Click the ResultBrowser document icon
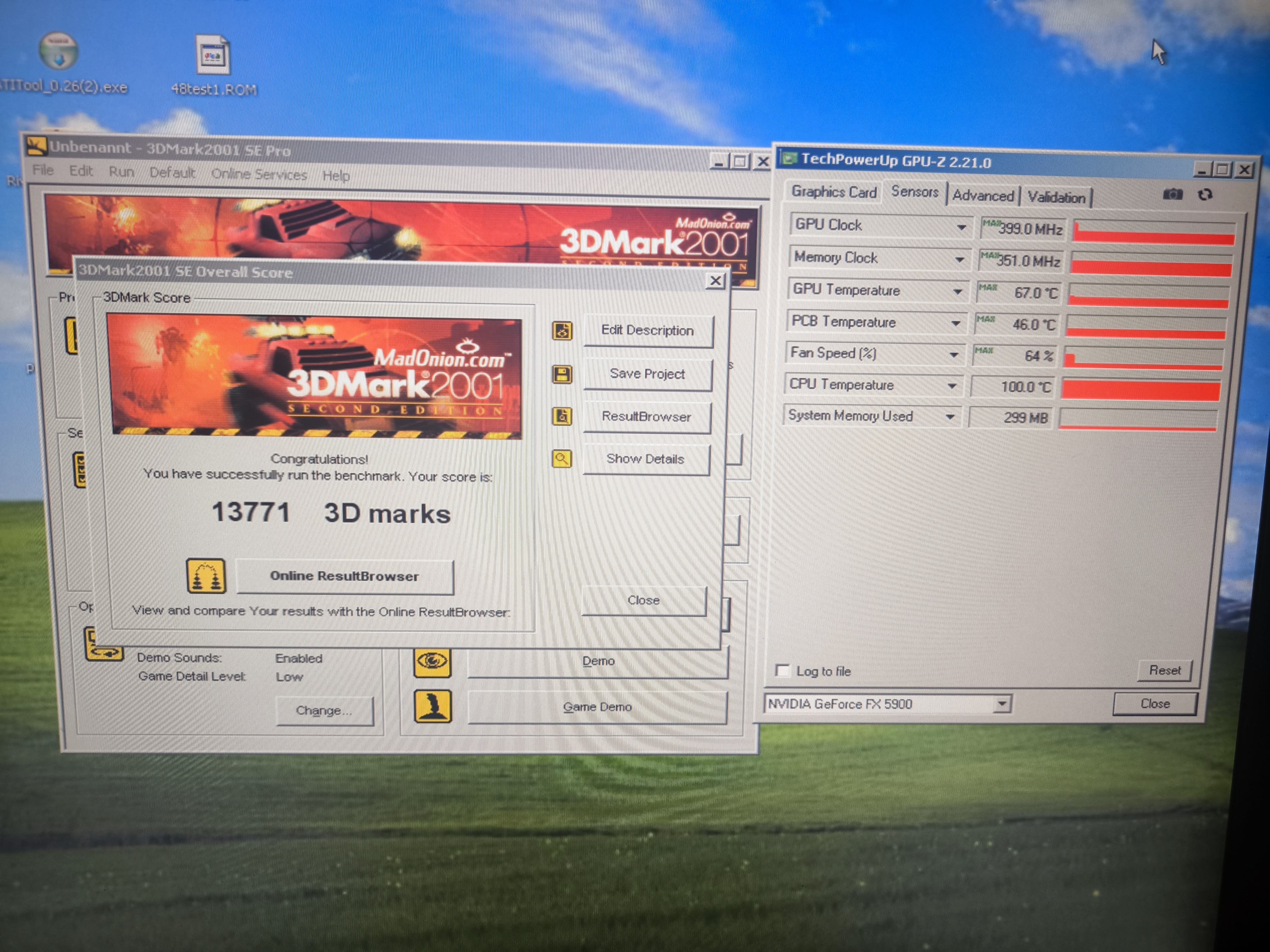 [x=562, y=416]
